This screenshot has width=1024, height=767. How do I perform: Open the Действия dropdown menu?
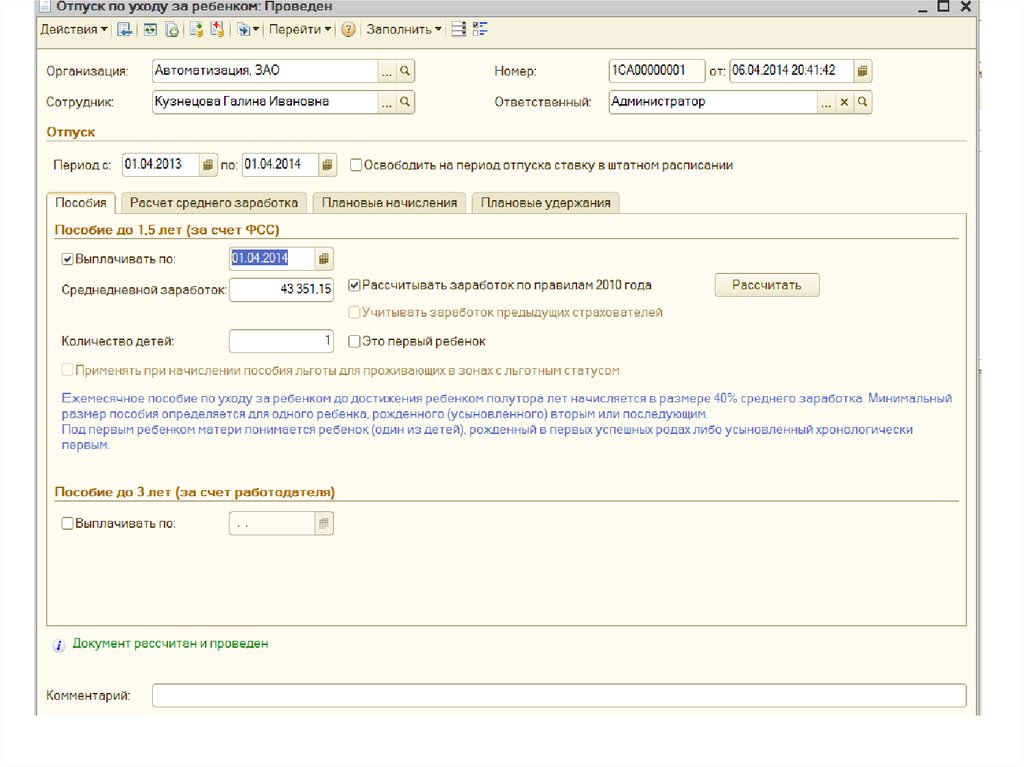74,29
